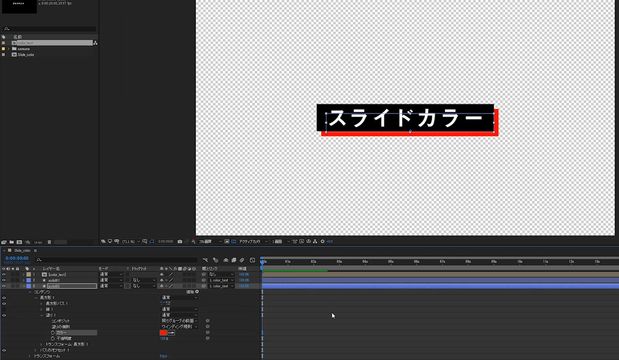Screen dimensions: 619x360
Task: Open the red fill color swatch
Action: (x=163, y=333)
